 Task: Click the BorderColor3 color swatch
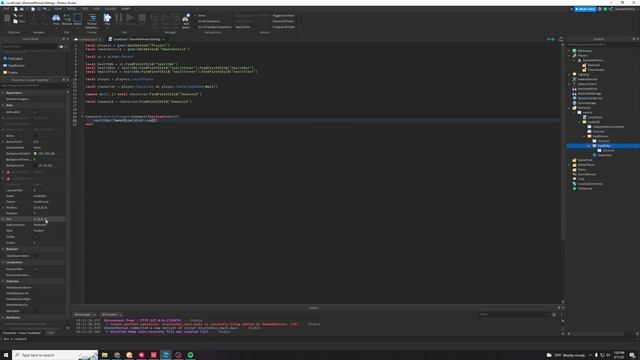pyautogui.click(x=36, y=166)
